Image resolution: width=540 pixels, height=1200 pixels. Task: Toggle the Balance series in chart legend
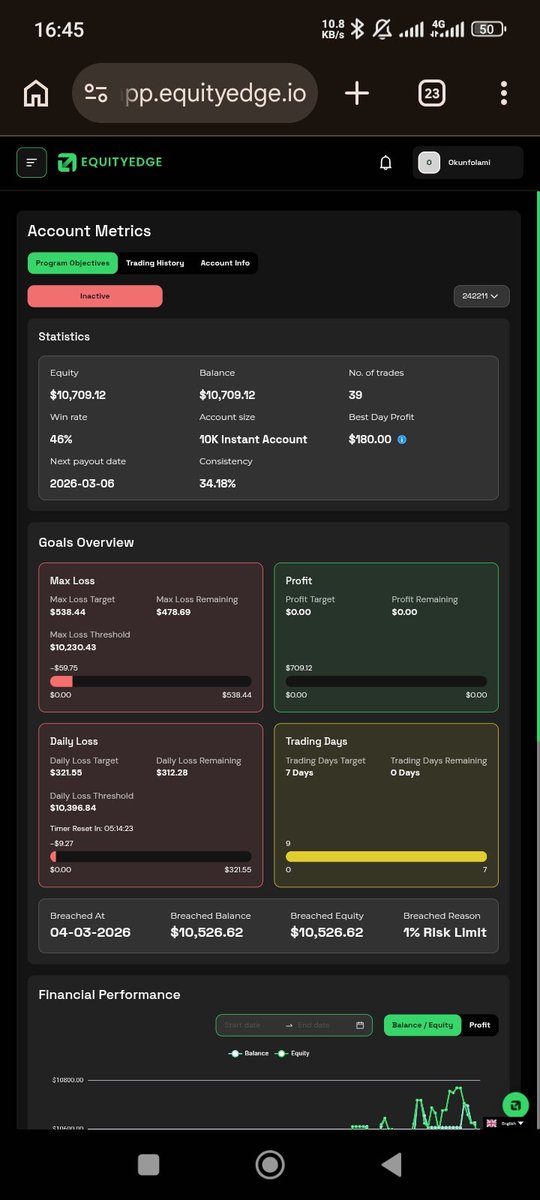[250, 1053]
